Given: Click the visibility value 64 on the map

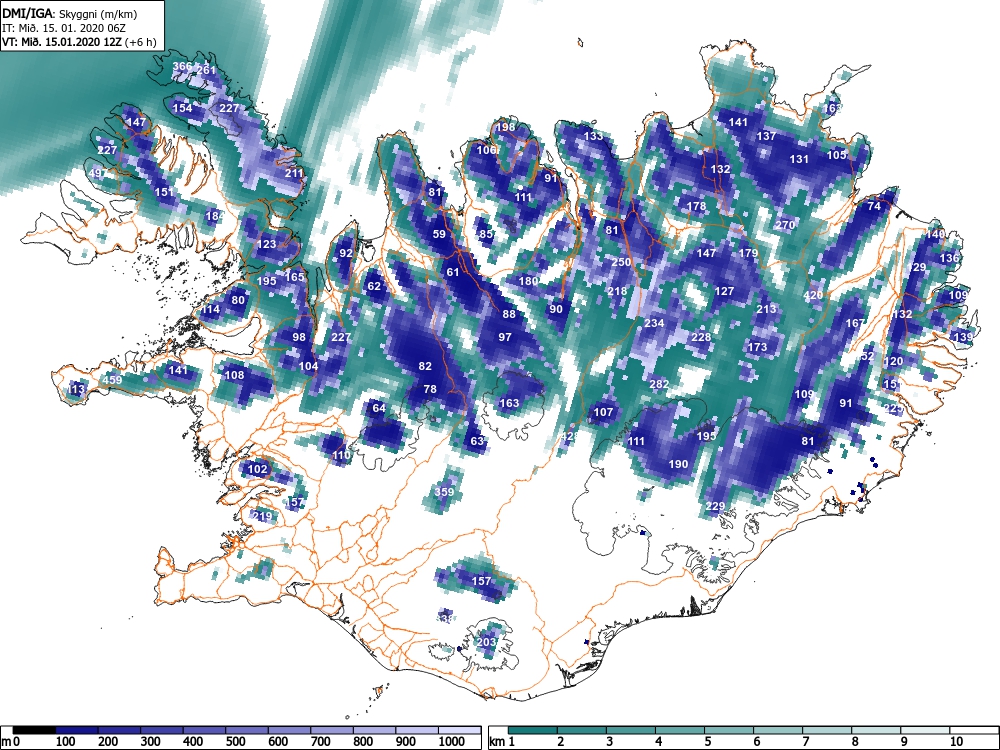Looking at the screenshot, I should [379, 408].
